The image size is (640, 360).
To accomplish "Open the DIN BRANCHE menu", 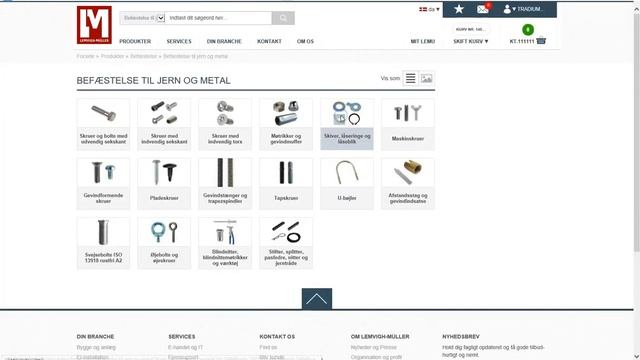I will coord(224,41).
